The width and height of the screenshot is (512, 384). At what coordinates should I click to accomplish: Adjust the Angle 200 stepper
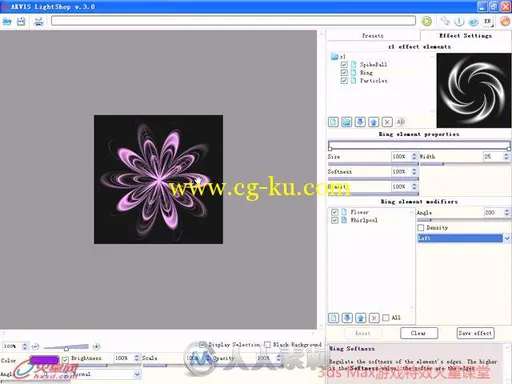click(507, 212)
